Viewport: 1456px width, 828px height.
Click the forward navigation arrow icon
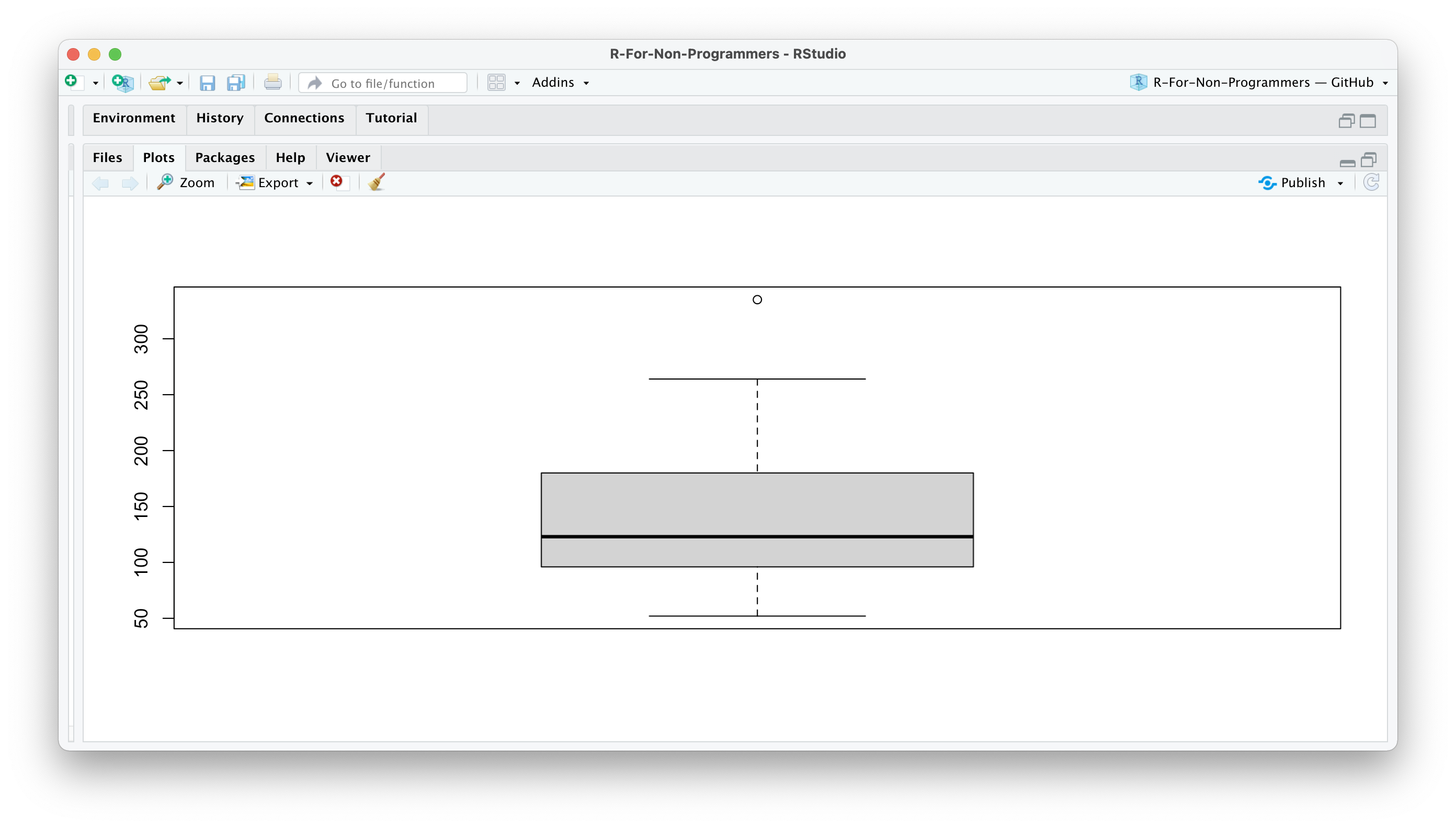pos(129,182)
